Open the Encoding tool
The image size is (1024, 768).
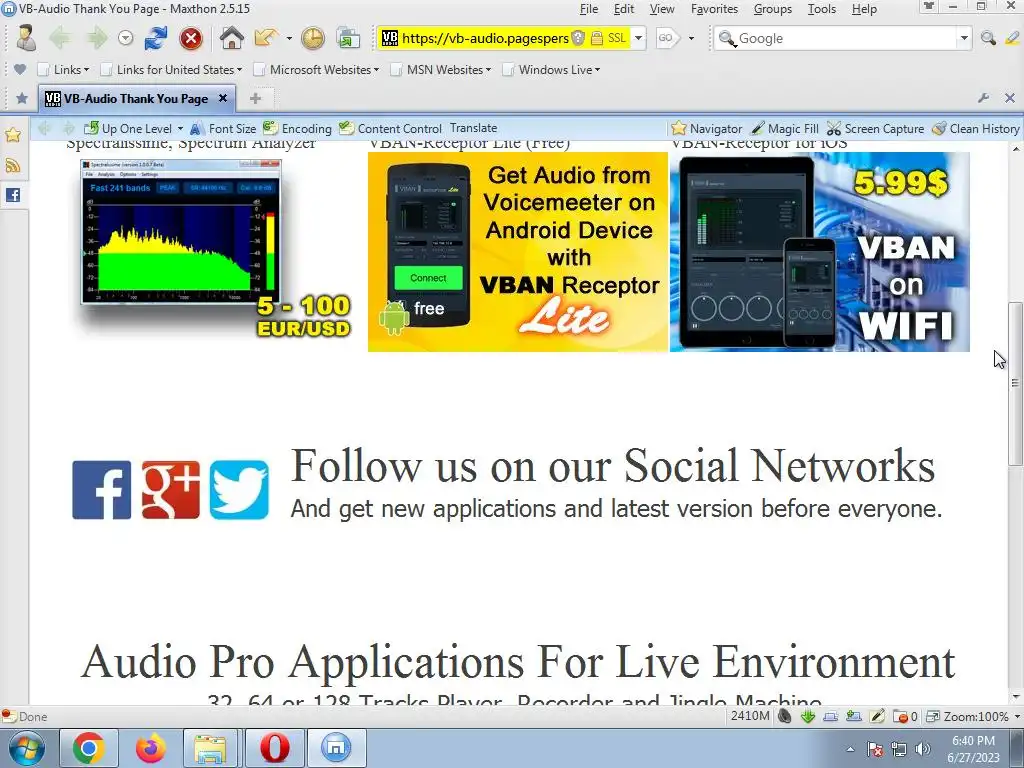pos(297,129)
